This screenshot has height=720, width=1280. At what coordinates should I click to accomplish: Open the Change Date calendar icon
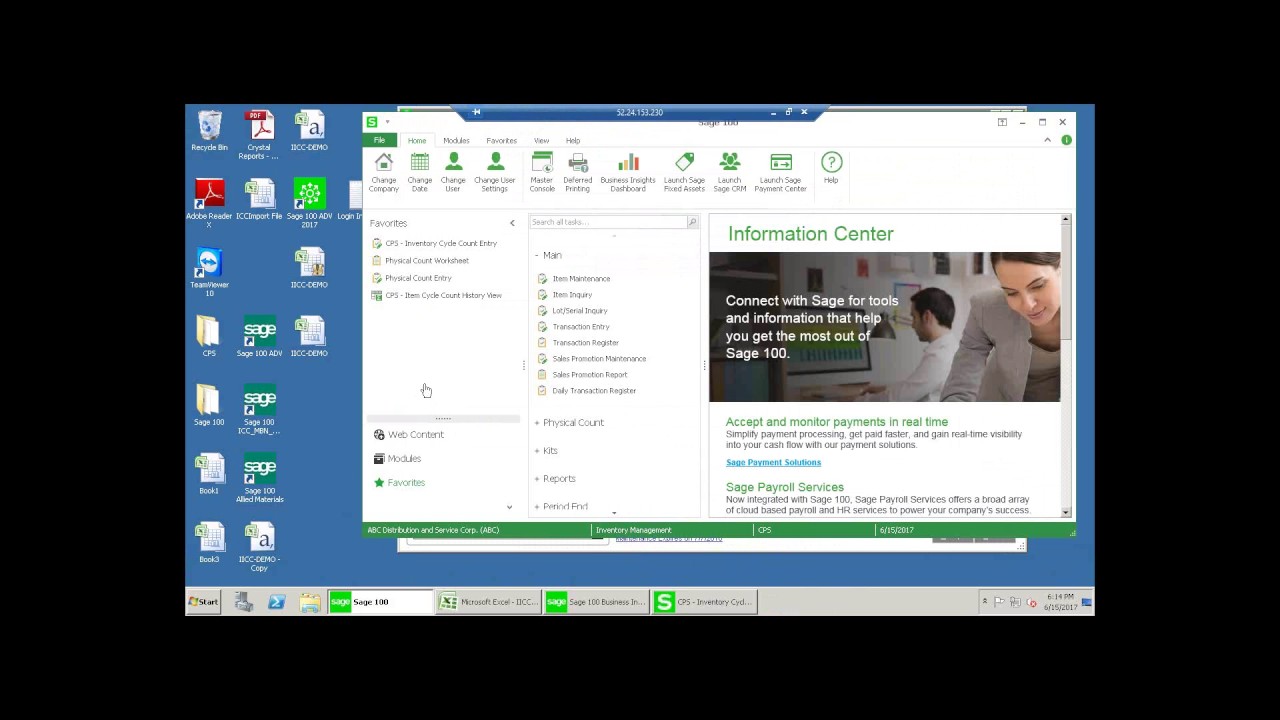pyautogui.click(x=420, y=172)
